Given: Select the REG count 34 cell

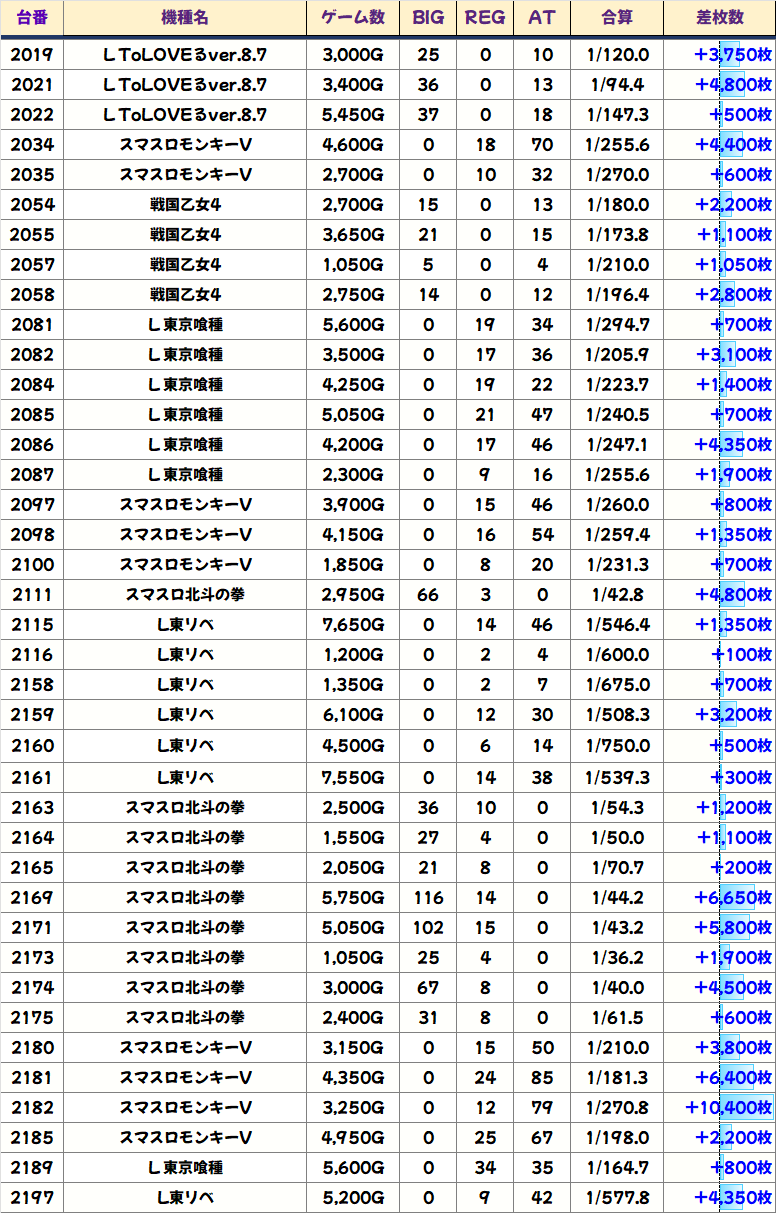Looking at the screenshot, I should click(485, 1167).
